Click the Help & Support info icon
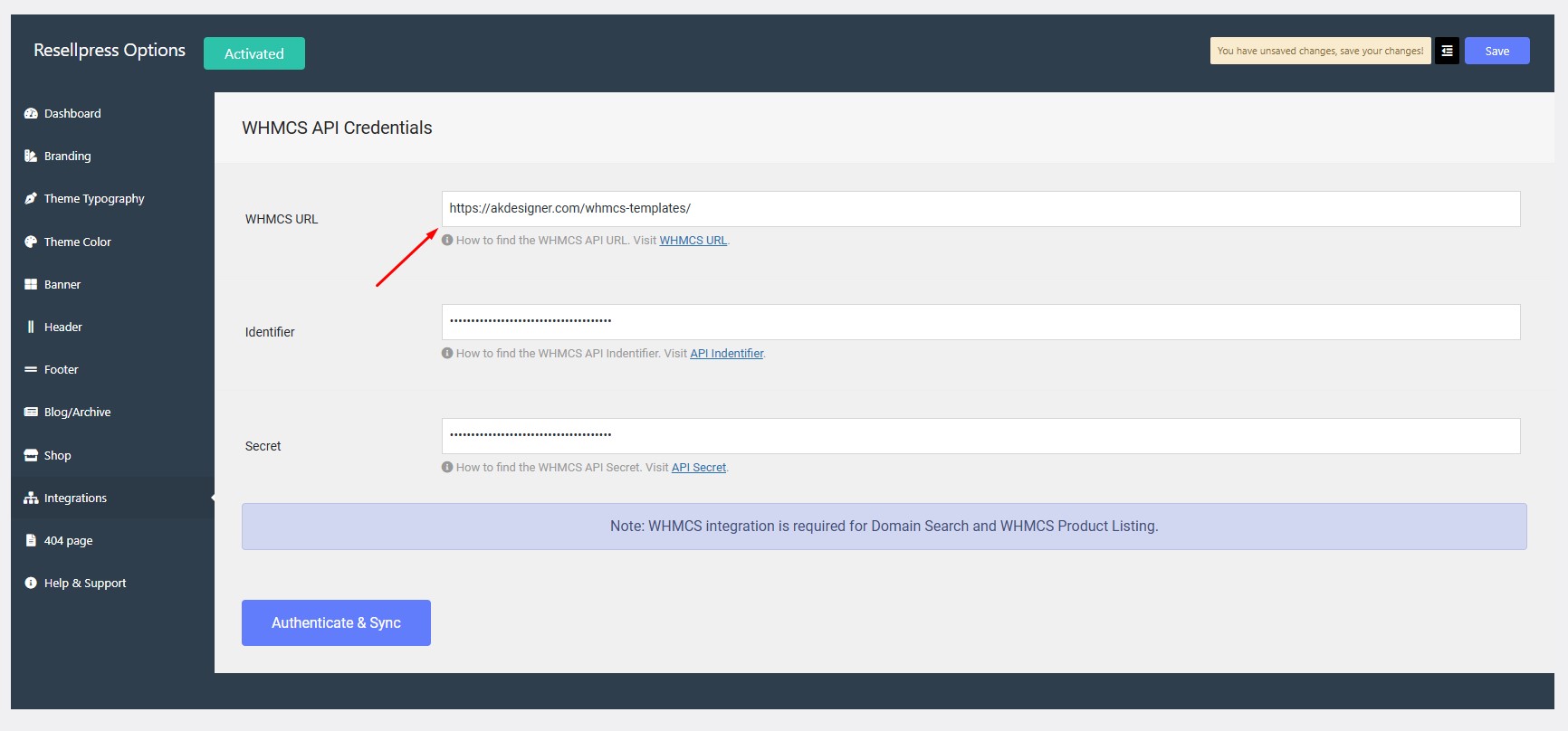Screen dimensions: 1568x731 coord(31,583)
